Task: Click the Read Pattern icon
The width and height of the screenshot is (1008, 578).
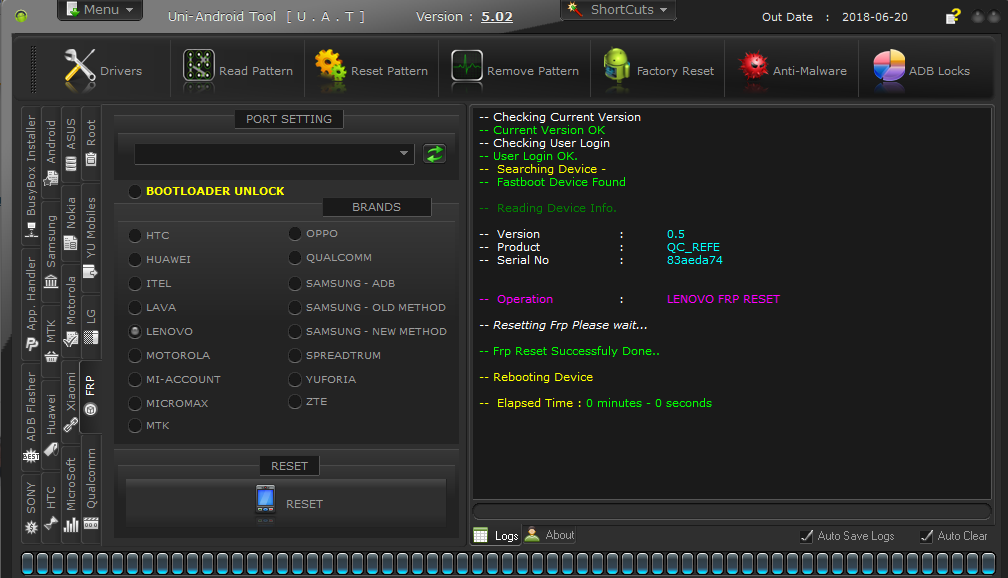Action: [199, 66]
